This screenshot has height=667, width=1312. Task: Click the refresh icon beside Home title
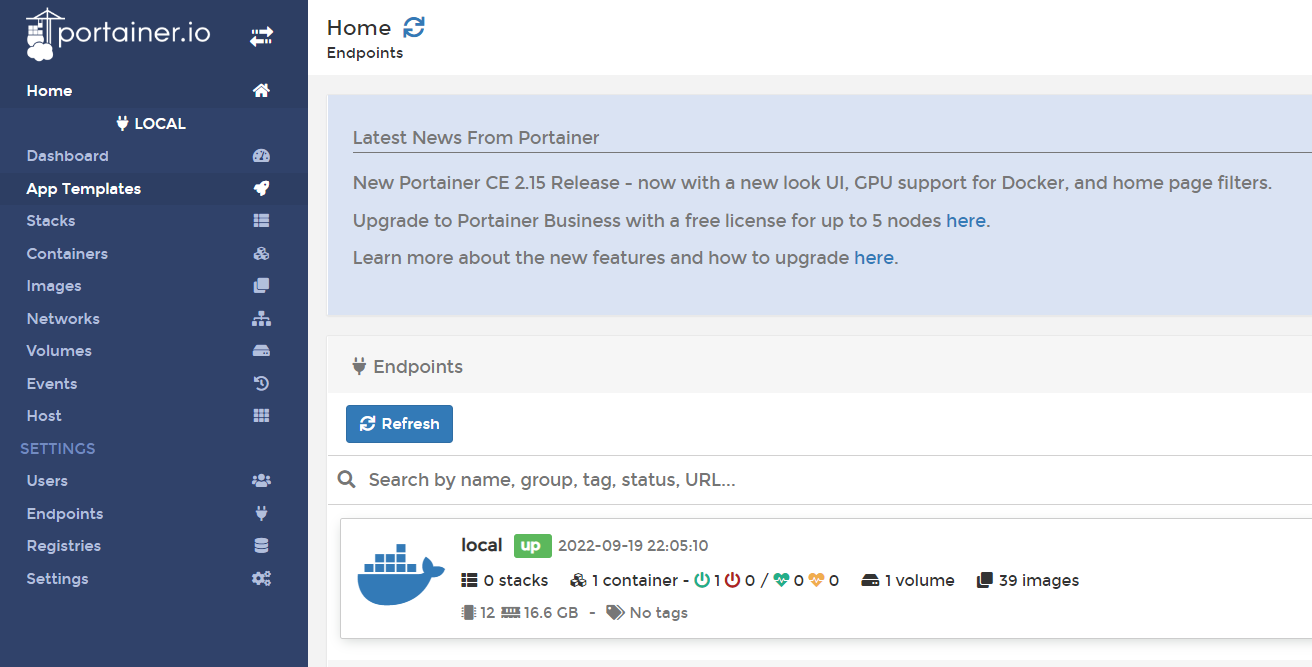click(x=414, y=28)
